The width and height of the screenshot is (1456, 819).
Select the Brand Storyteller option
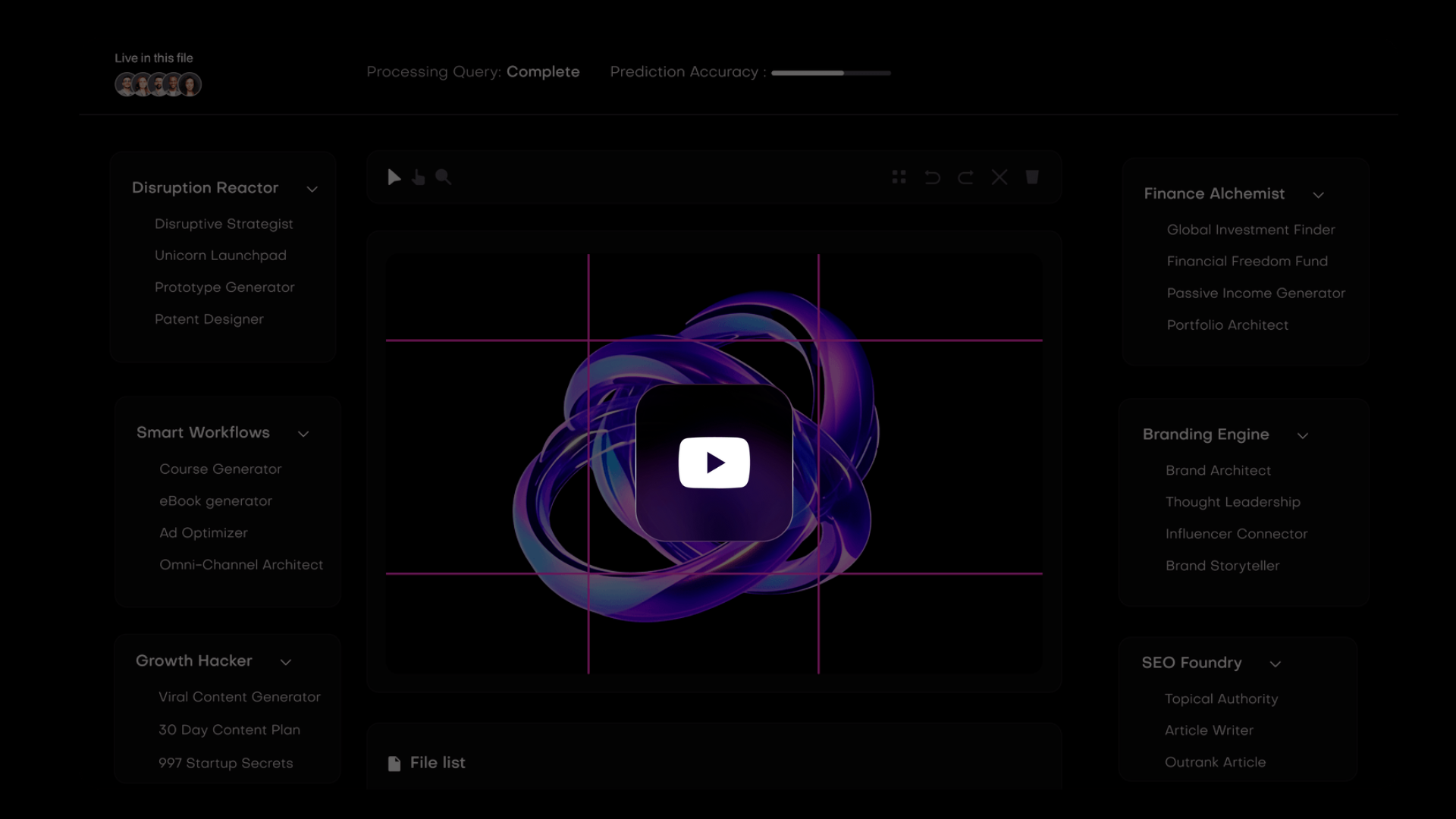coord(1222,566)
